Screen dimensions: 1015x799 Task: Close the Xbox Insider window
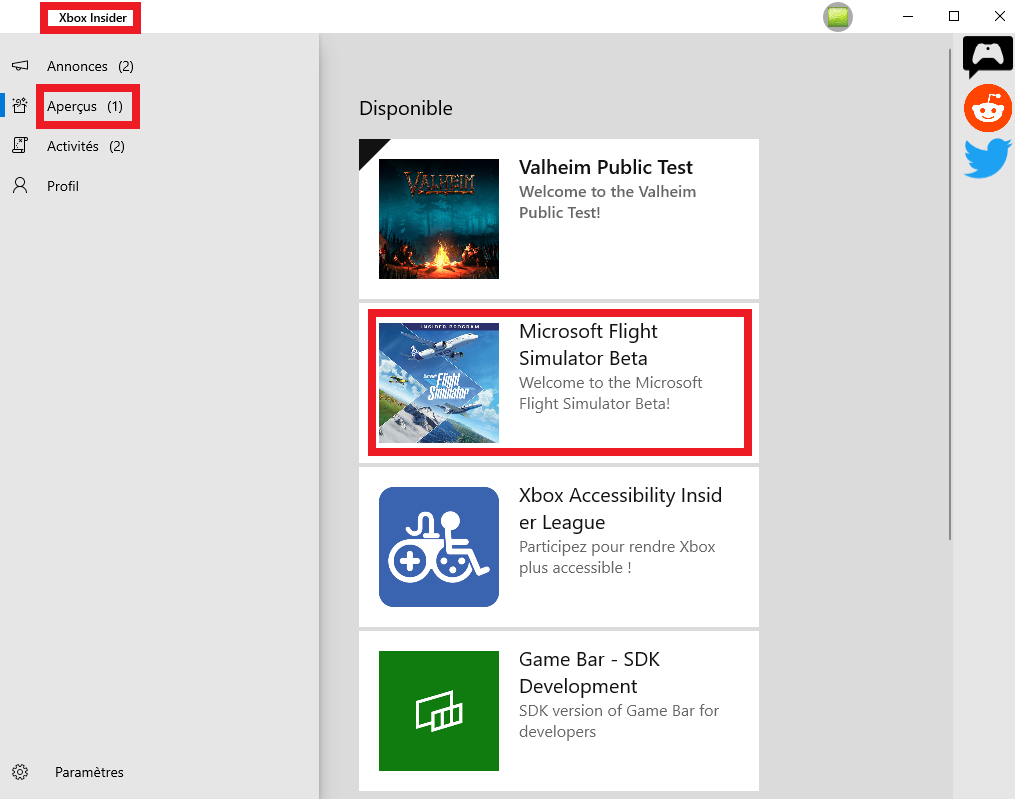pos(999,16)
